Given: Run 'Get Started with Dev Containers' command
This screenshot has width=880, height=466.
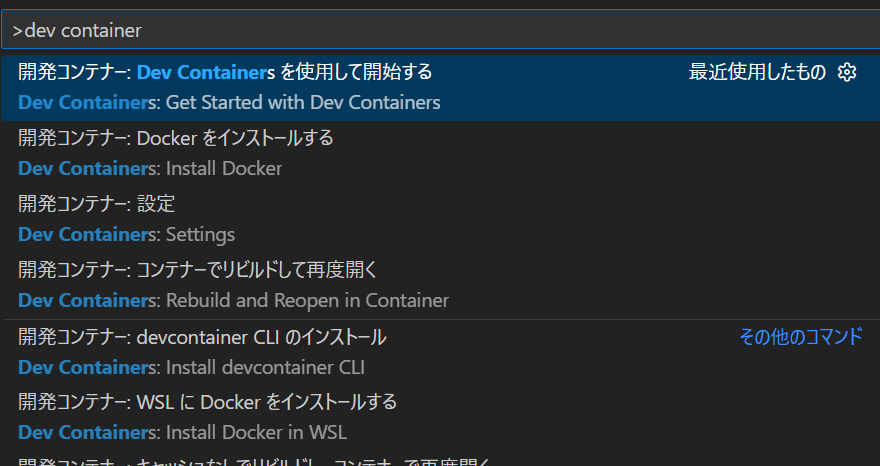Looking at the screenshot, I should [229, 103].
